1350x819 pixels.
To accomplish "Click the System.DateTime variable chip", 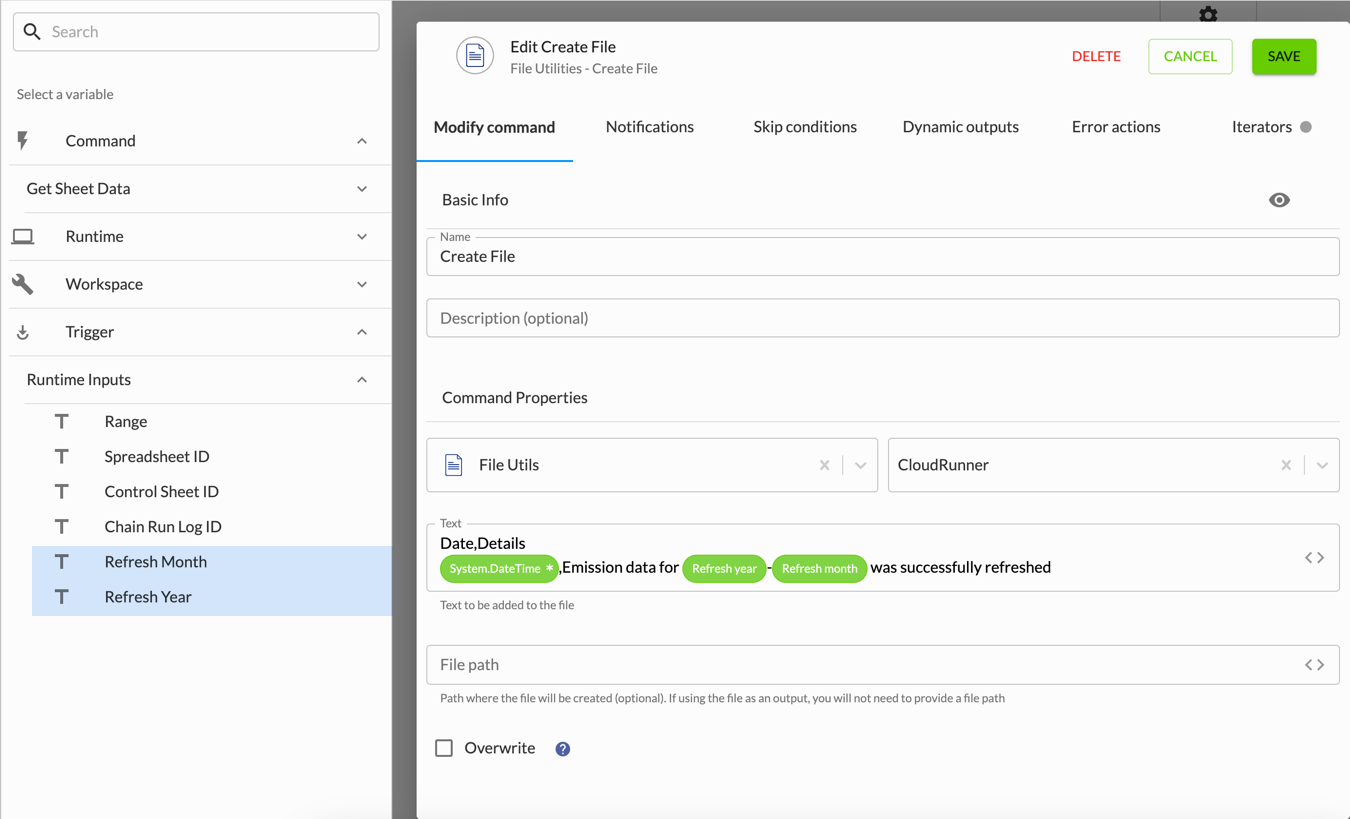I will pos(499,568).
